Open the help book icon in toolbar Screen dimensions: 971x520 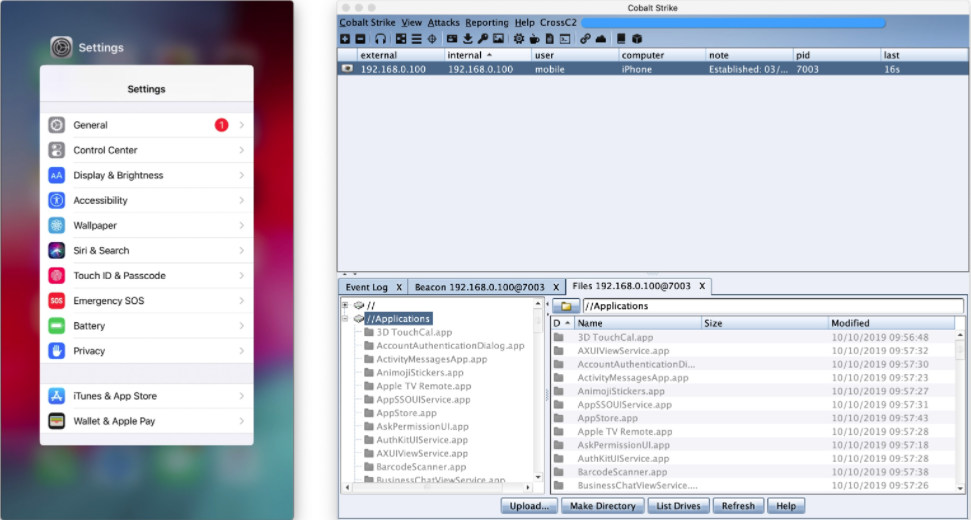coord(622,39)
